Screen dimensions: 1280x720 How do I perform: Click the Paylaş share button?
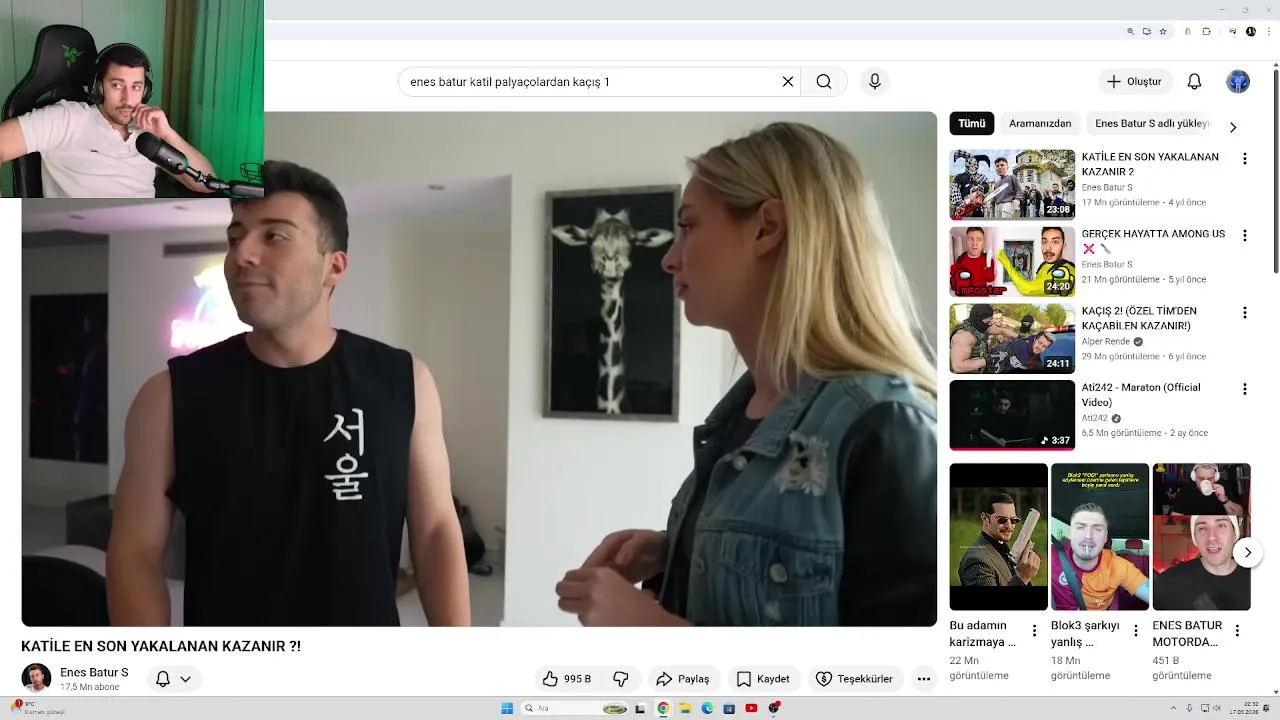pos(683,679)
